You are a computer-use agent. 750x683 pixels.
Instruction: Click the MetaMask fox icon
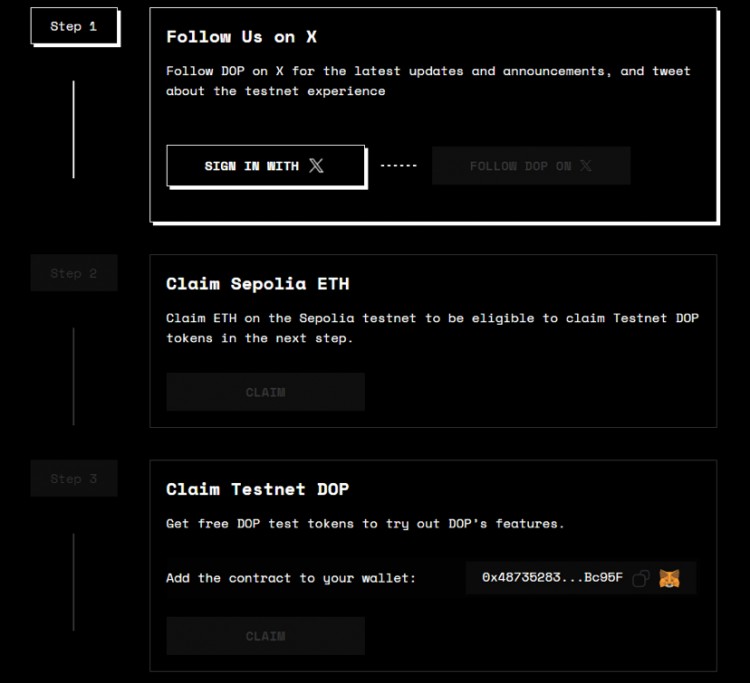click(x=669, y=578)
